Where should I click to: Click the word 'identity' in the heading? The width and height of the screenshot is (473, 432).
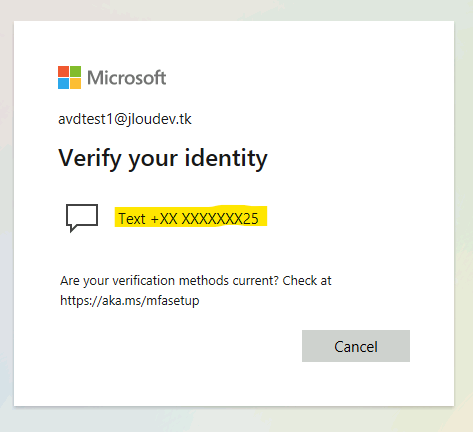click(226, 158)
